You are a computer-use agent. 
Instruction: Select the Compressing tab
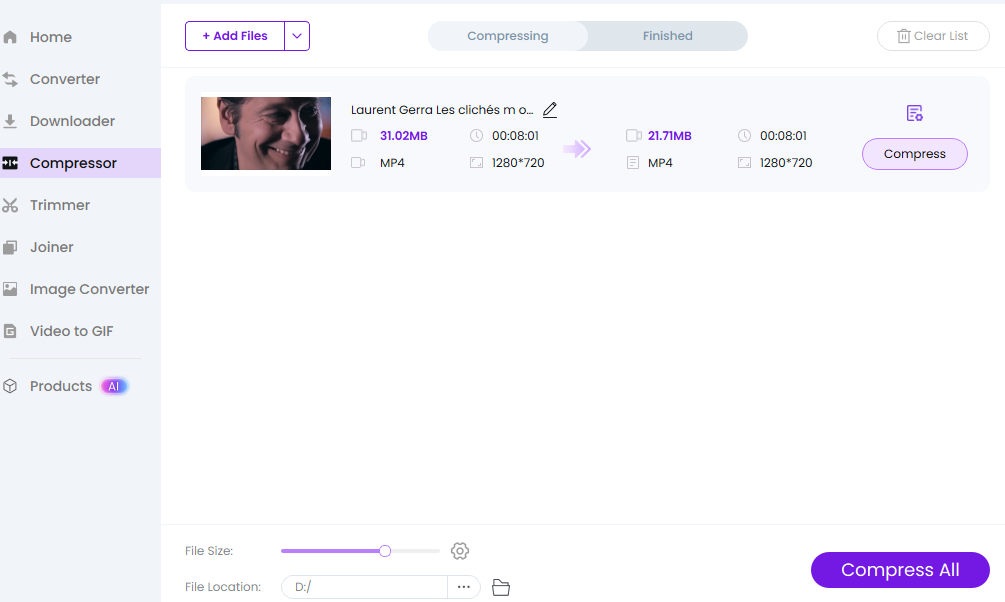tap(508, 36)
